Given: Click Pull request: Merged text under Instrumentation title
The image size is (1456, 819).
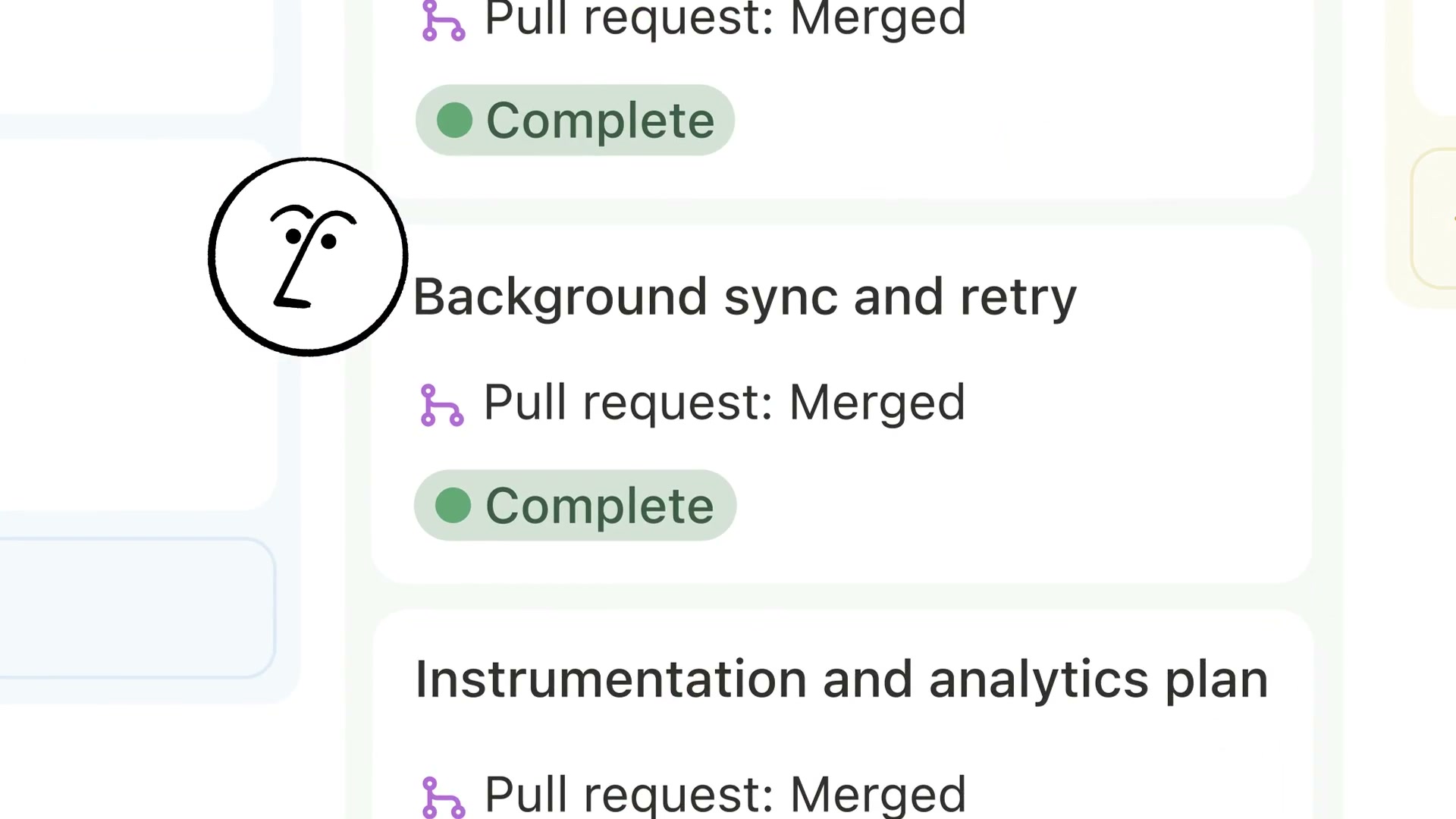Looking at the screenshot, I should [725, 794].
